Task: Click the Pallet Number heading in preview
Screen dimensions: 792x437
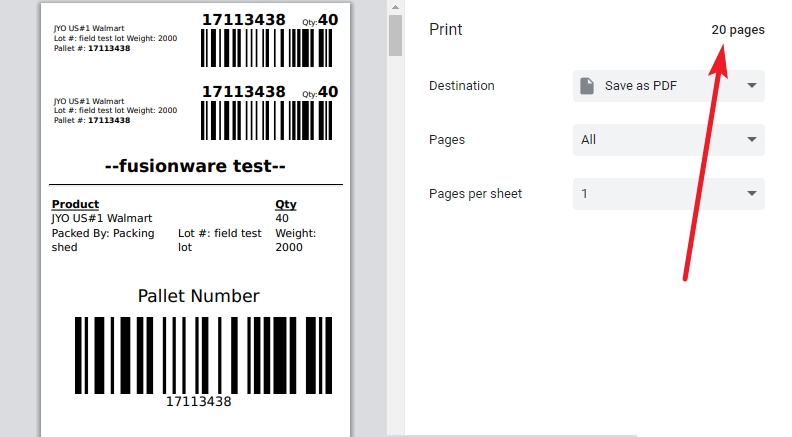Action: click(x=198, y=296)
